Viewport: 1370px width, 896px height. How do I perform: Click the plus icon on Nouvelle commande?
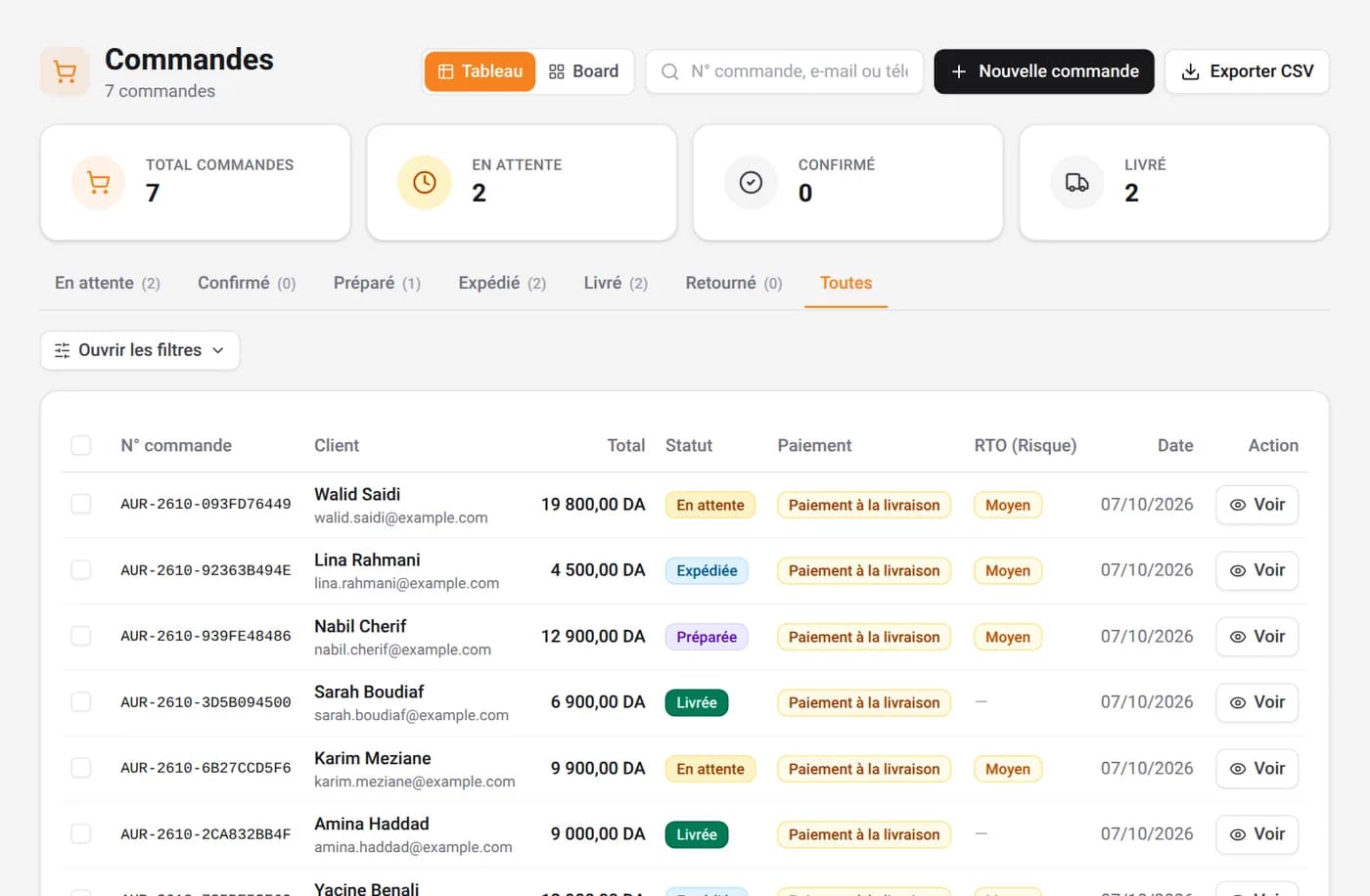(x=959, y=71)
